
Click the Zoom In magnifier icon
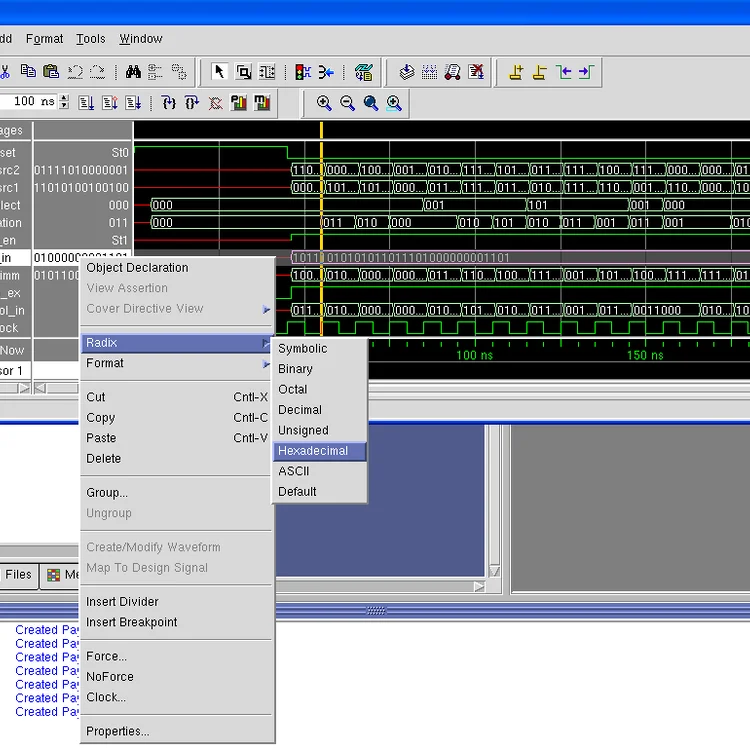pyautogui.click(x=324, y=103)
